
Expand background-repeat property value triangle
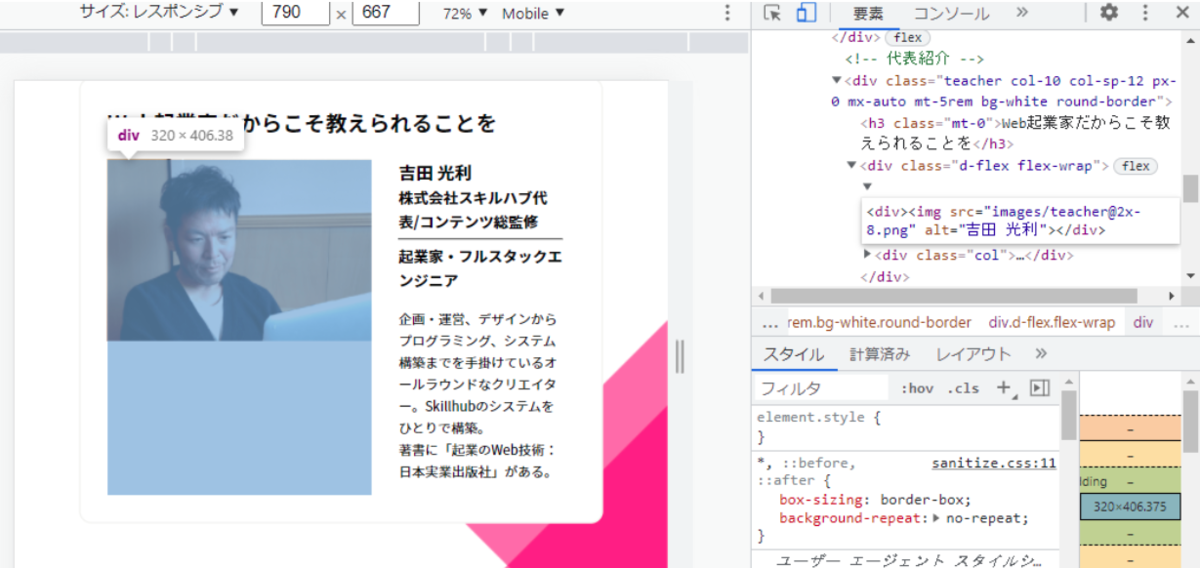pyautogui.click(x=936, y=518)
